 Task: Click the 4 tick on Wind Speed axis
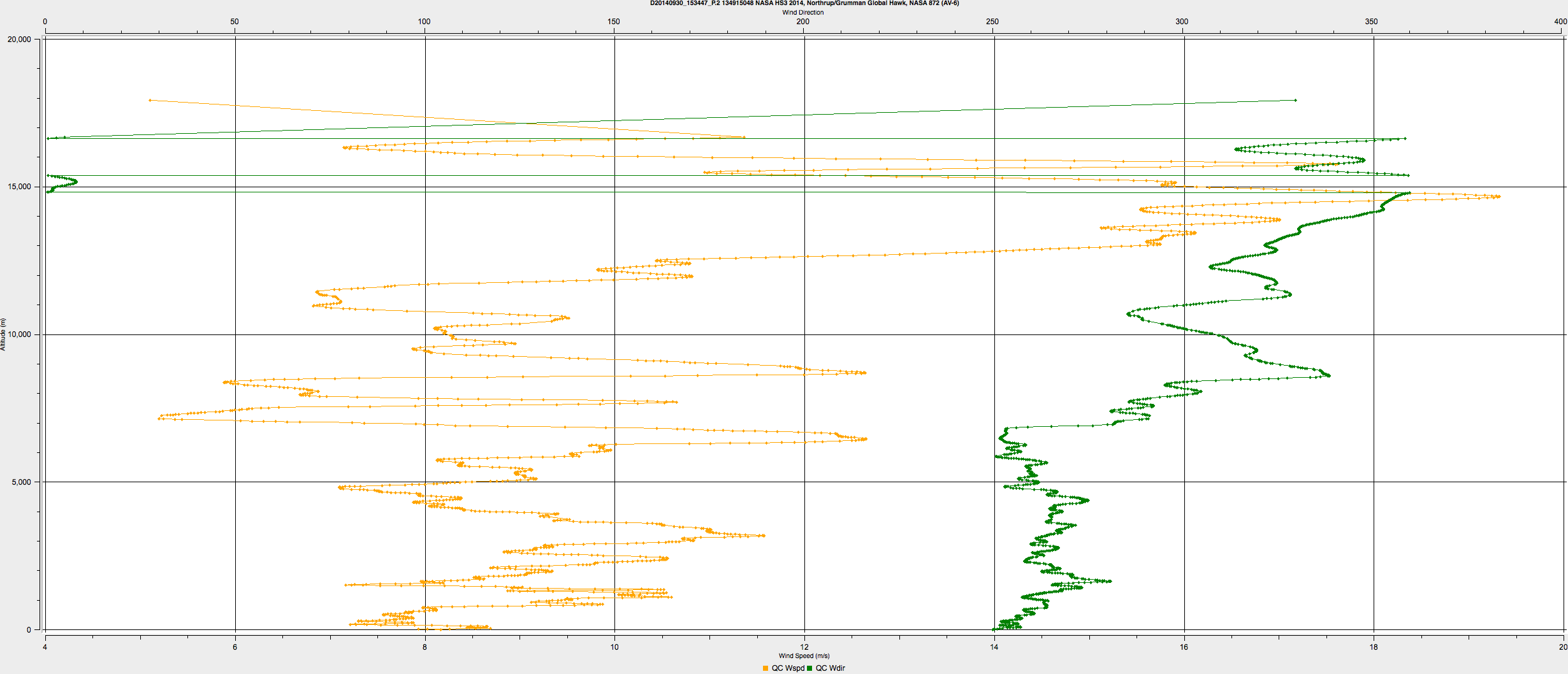45,647
